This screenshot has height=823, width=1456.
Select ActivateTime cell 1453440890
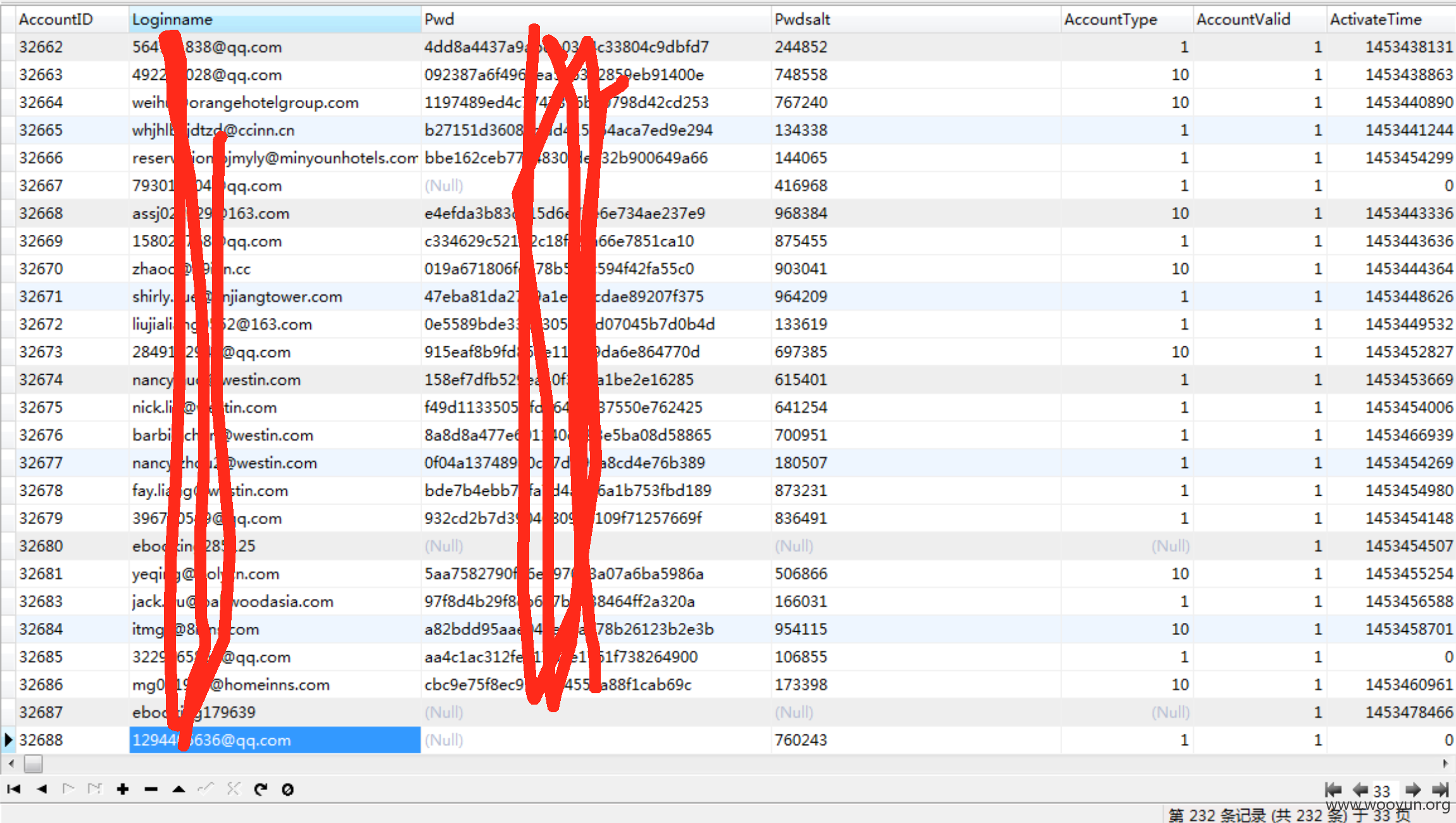1391,103
